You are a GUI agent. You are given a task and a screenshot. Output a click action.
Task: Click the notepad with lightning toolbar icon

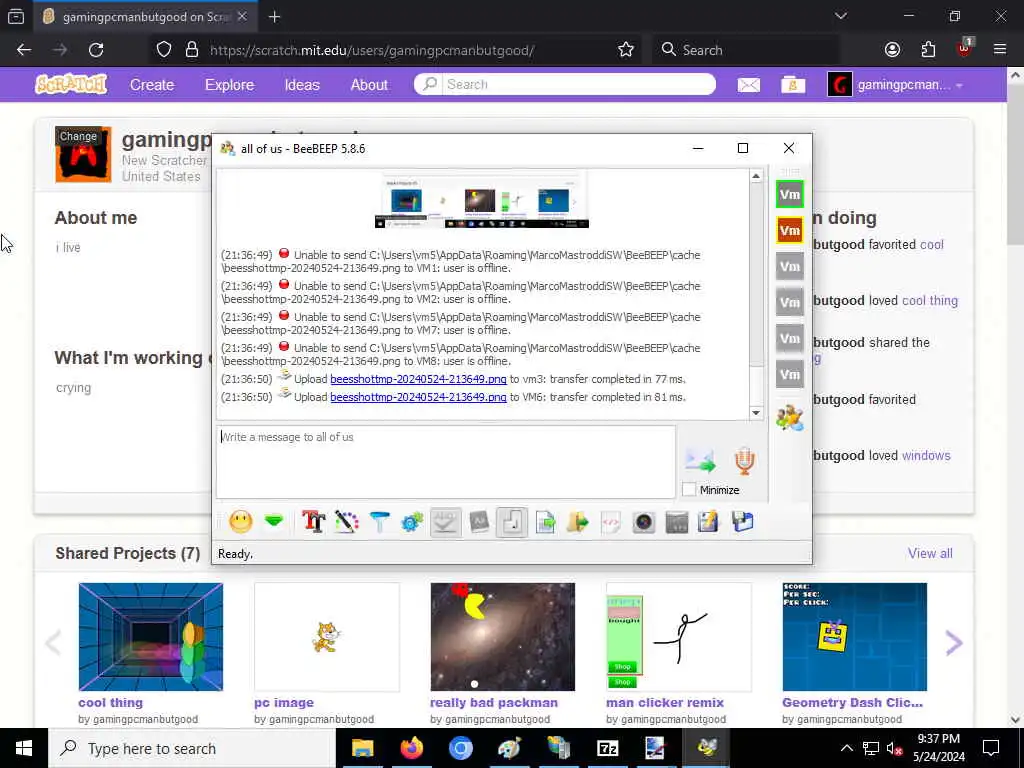point(709,522)
